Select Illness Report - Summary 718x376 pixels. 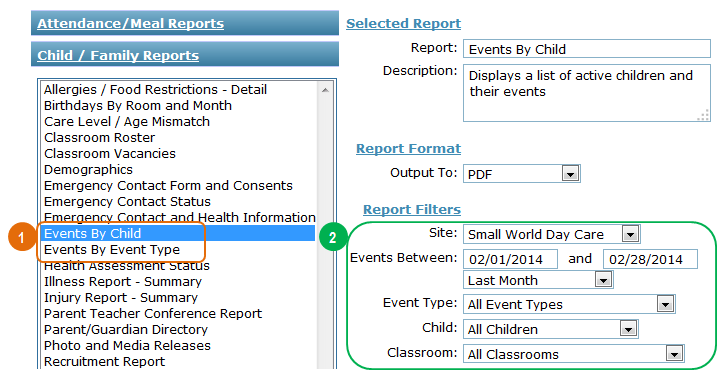pyautogui.click(x=123, y=282)
